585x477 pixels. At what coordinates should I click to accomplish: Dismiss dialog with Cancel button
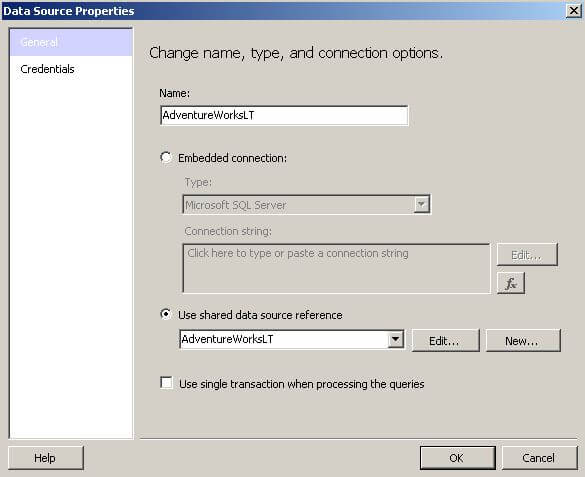click(539, 458)
